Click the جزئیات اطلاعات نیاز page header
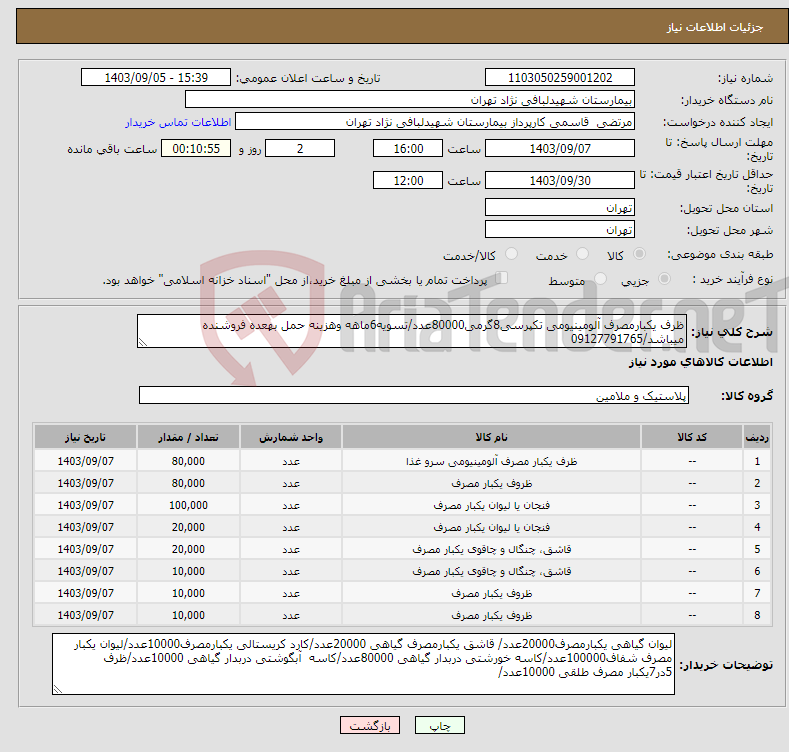 715,27
